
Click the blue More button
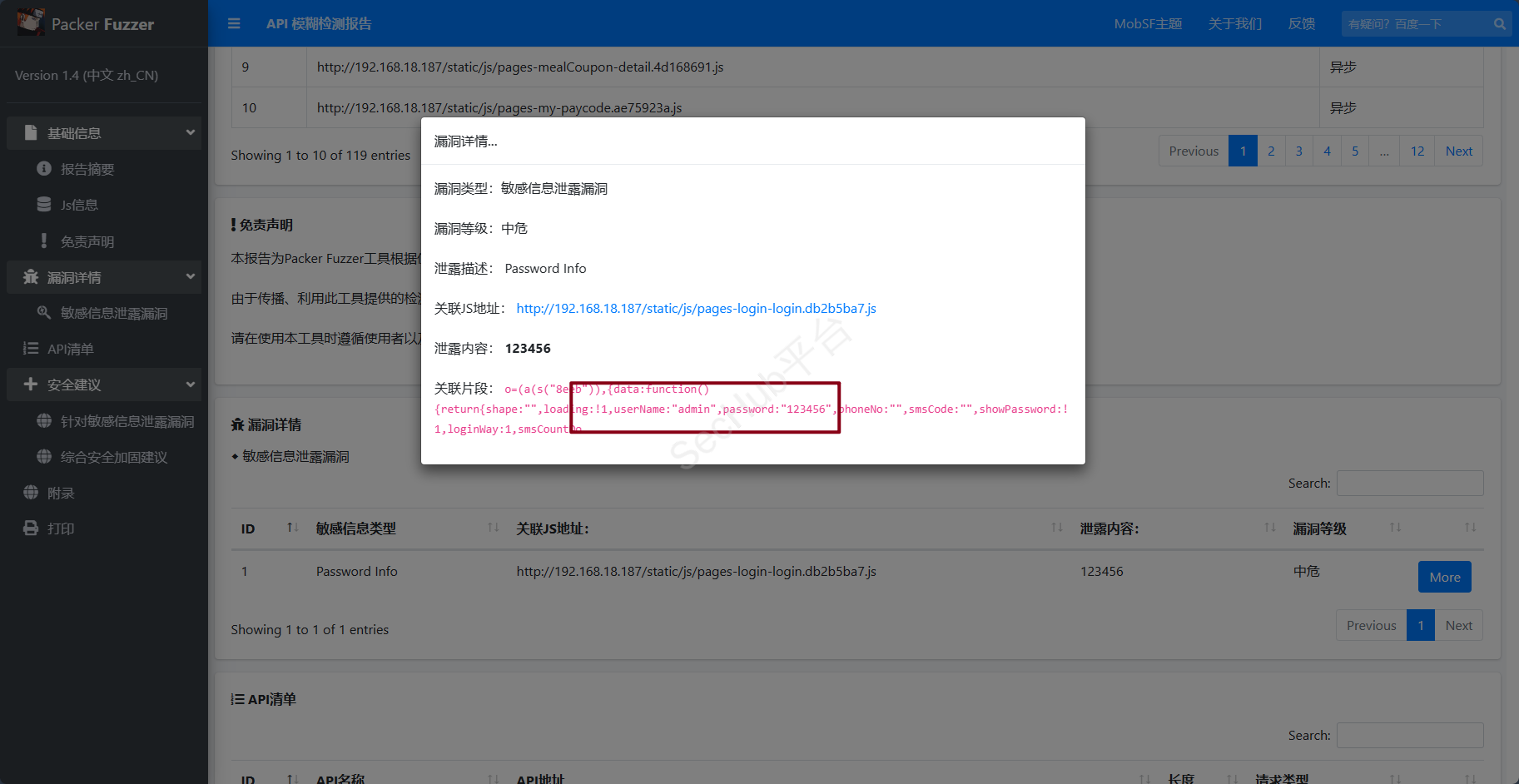tap(1444, 577)
